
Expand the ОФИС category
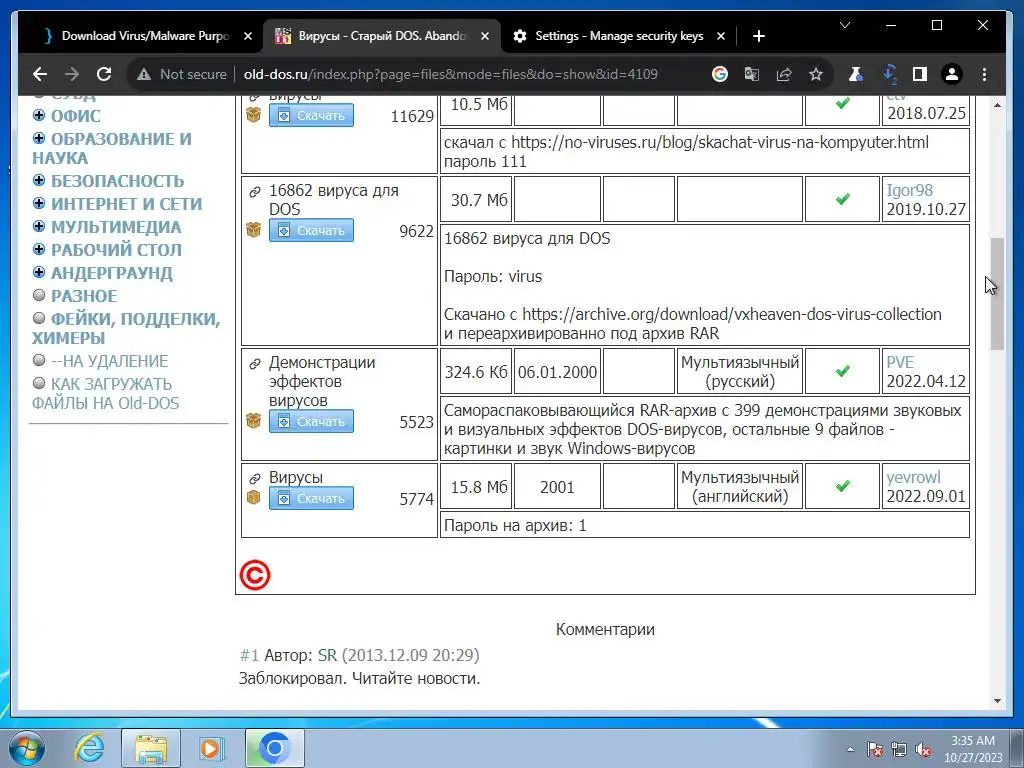coord(39,116)
